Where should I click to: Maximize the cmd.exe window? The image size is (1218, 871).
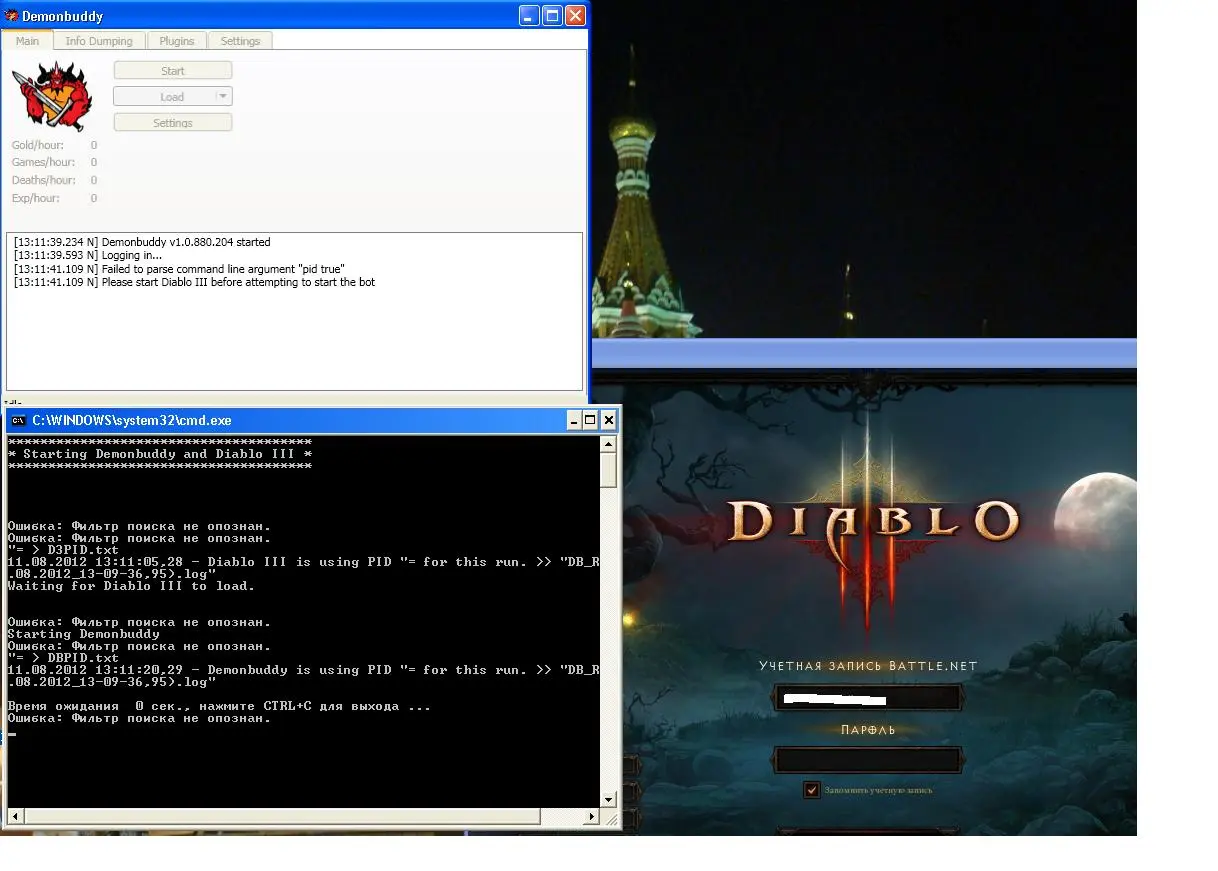point(590,421)
